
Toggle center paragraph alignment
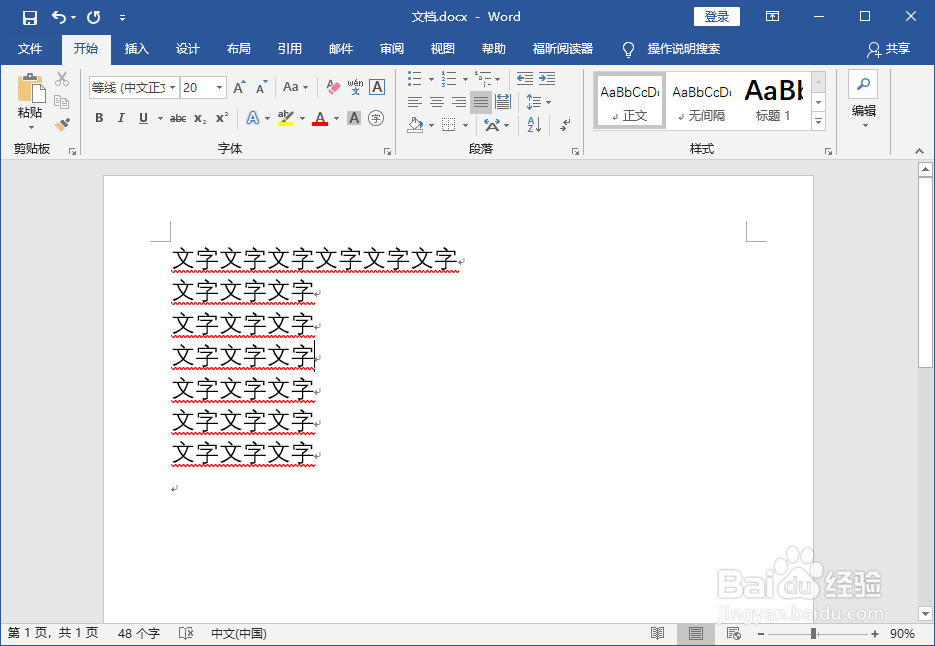pos(436,101)
